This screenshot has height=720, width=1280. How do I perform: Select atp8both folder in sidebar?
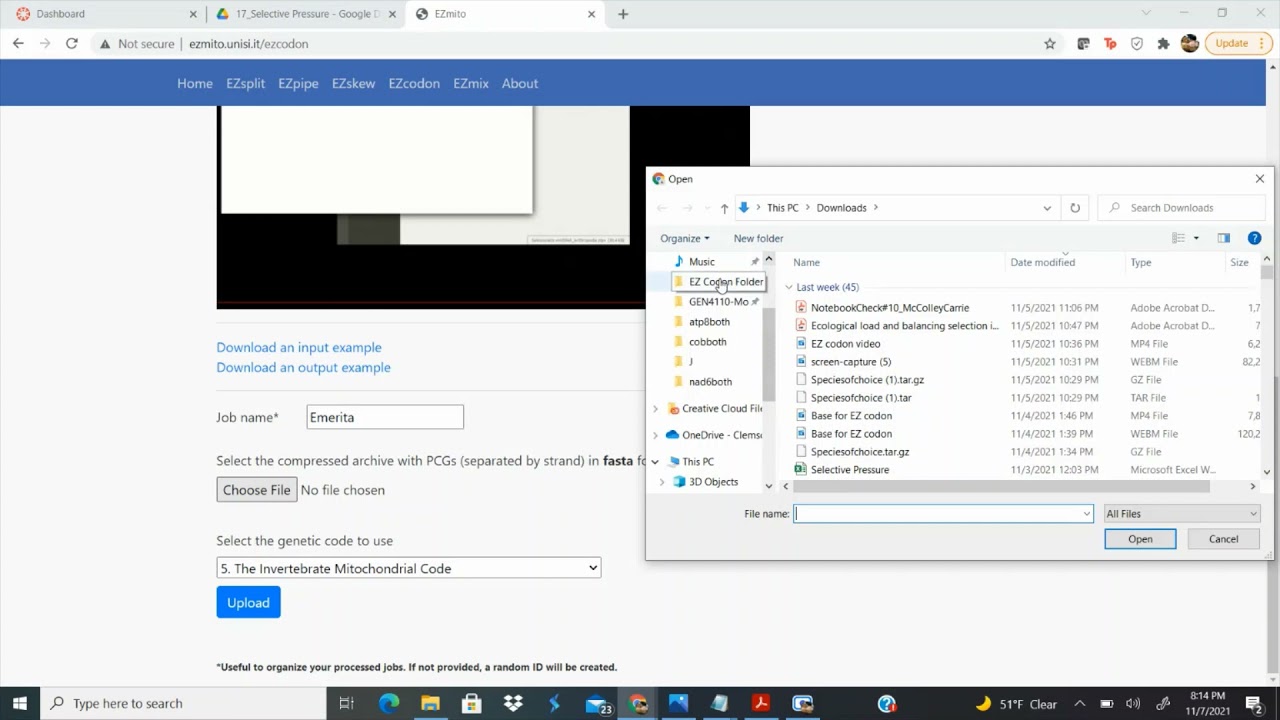[709, 322]
